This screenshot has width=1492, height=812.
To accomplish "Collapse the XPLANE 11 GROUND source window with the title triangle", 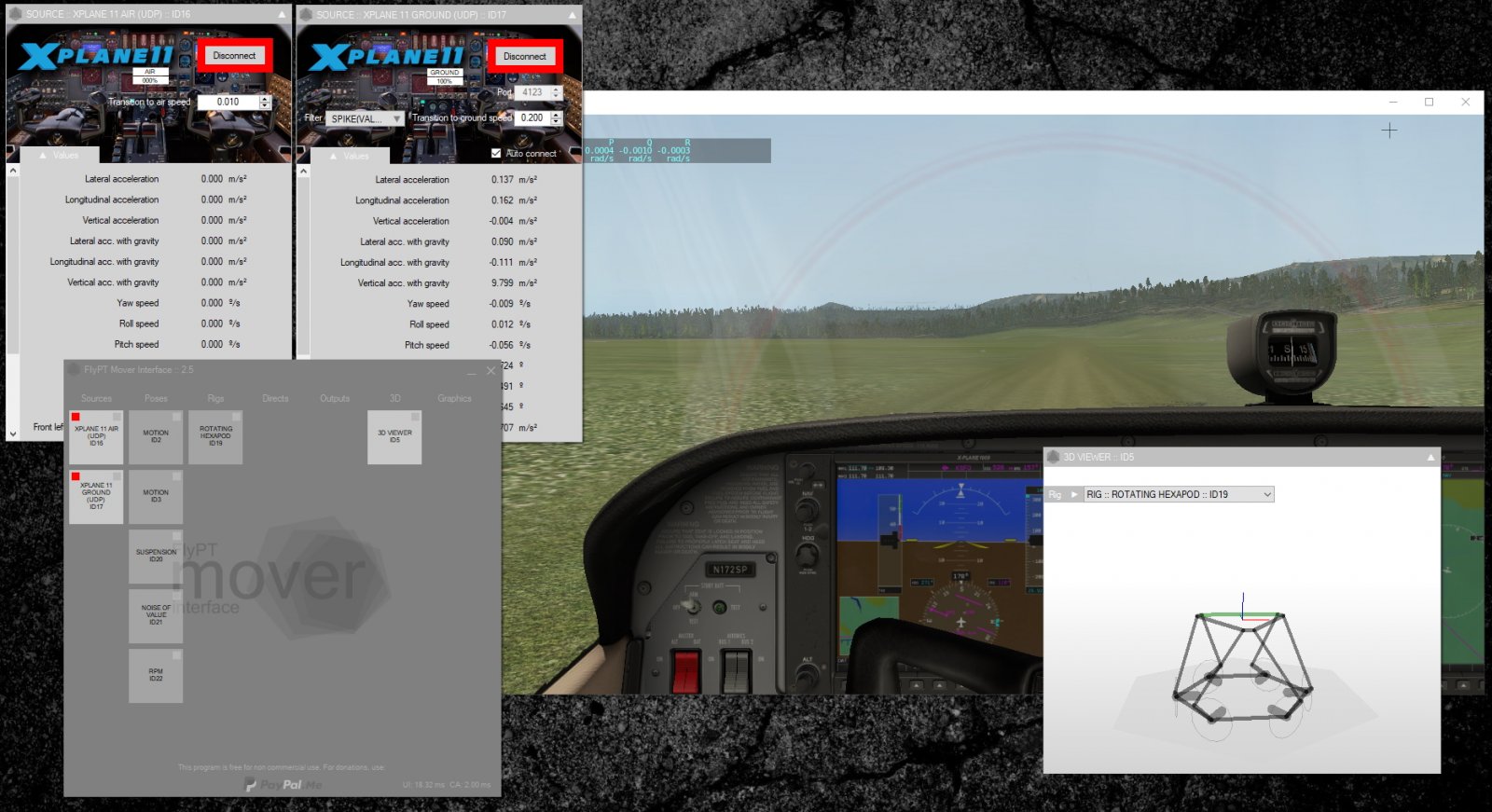I will tap(573, 15).
